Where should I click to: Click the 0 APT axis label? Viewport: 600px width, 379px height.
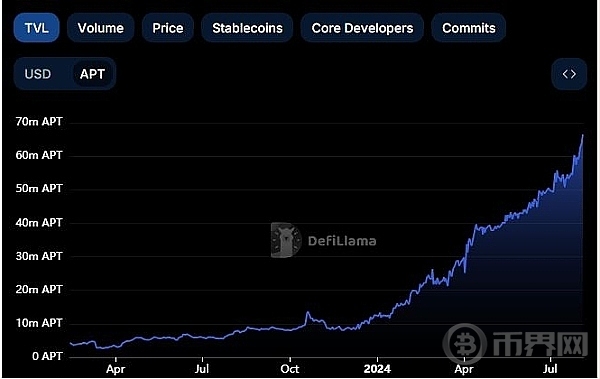47,356
